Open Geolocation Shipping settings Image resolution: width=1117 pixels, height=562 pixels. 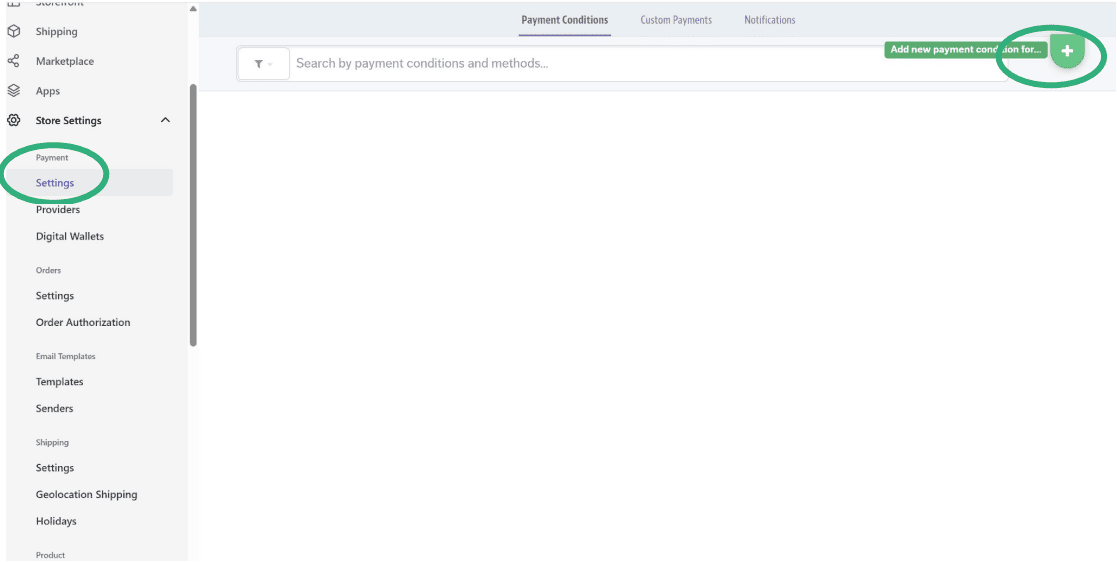pyautogui.click(x=87, y=495)
